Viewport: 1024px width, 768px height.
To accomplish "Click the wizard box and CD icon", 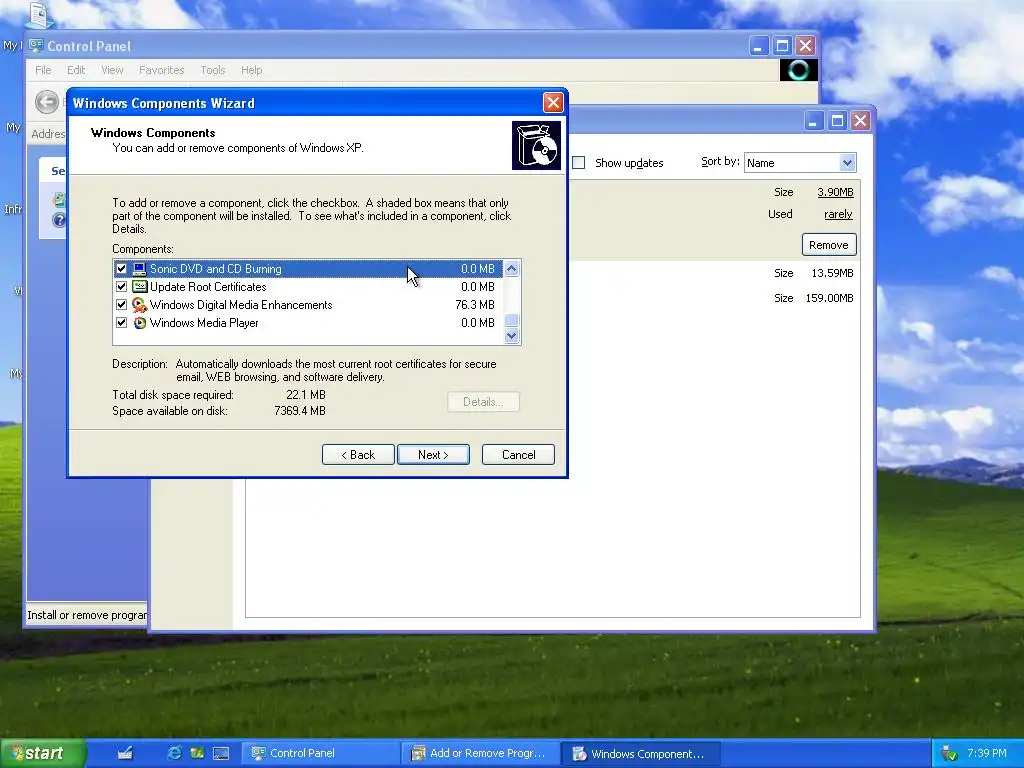I will click(x=536, y=145).
